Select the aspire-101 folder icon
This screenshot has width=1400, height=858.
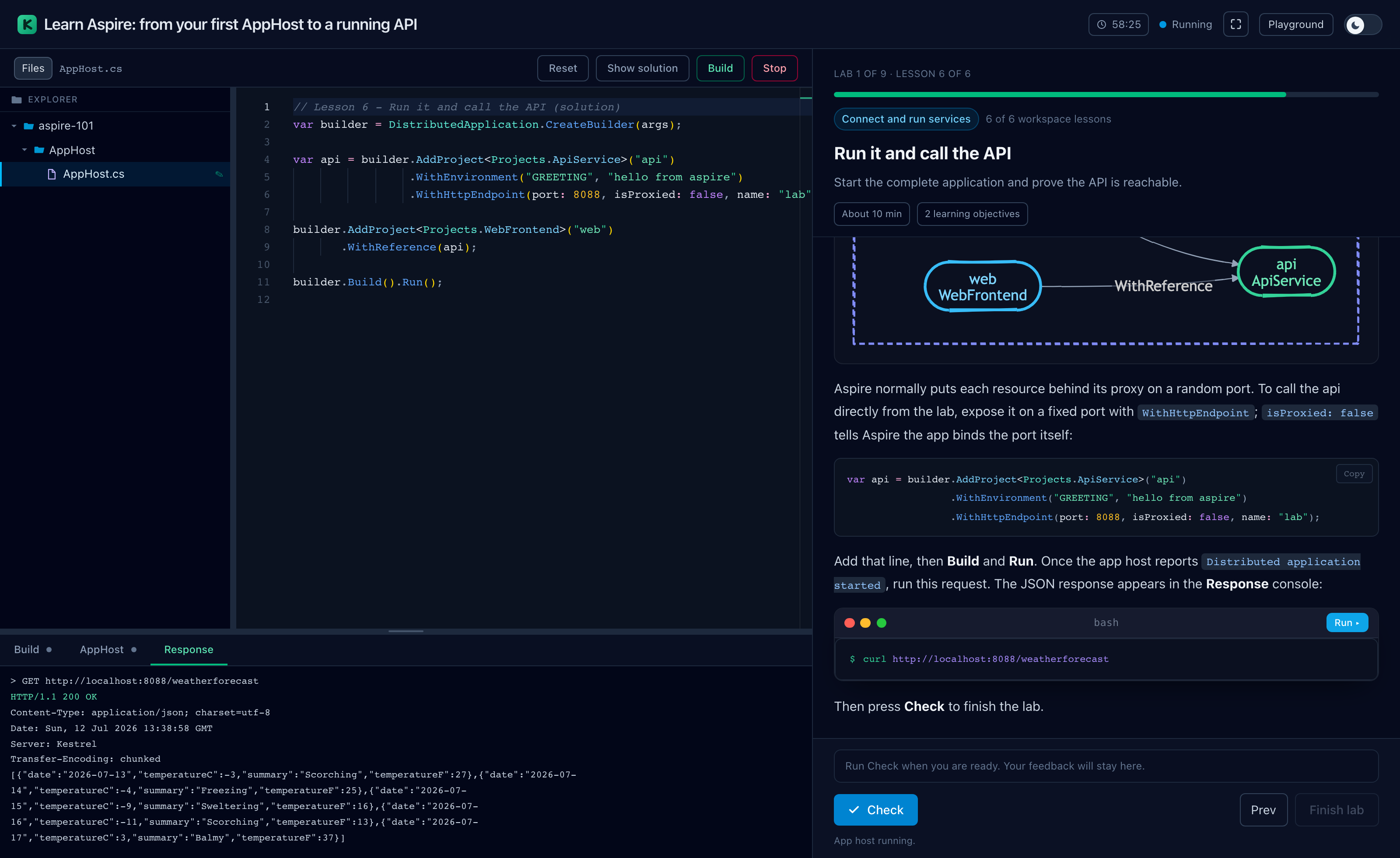[x=28, y=126]
